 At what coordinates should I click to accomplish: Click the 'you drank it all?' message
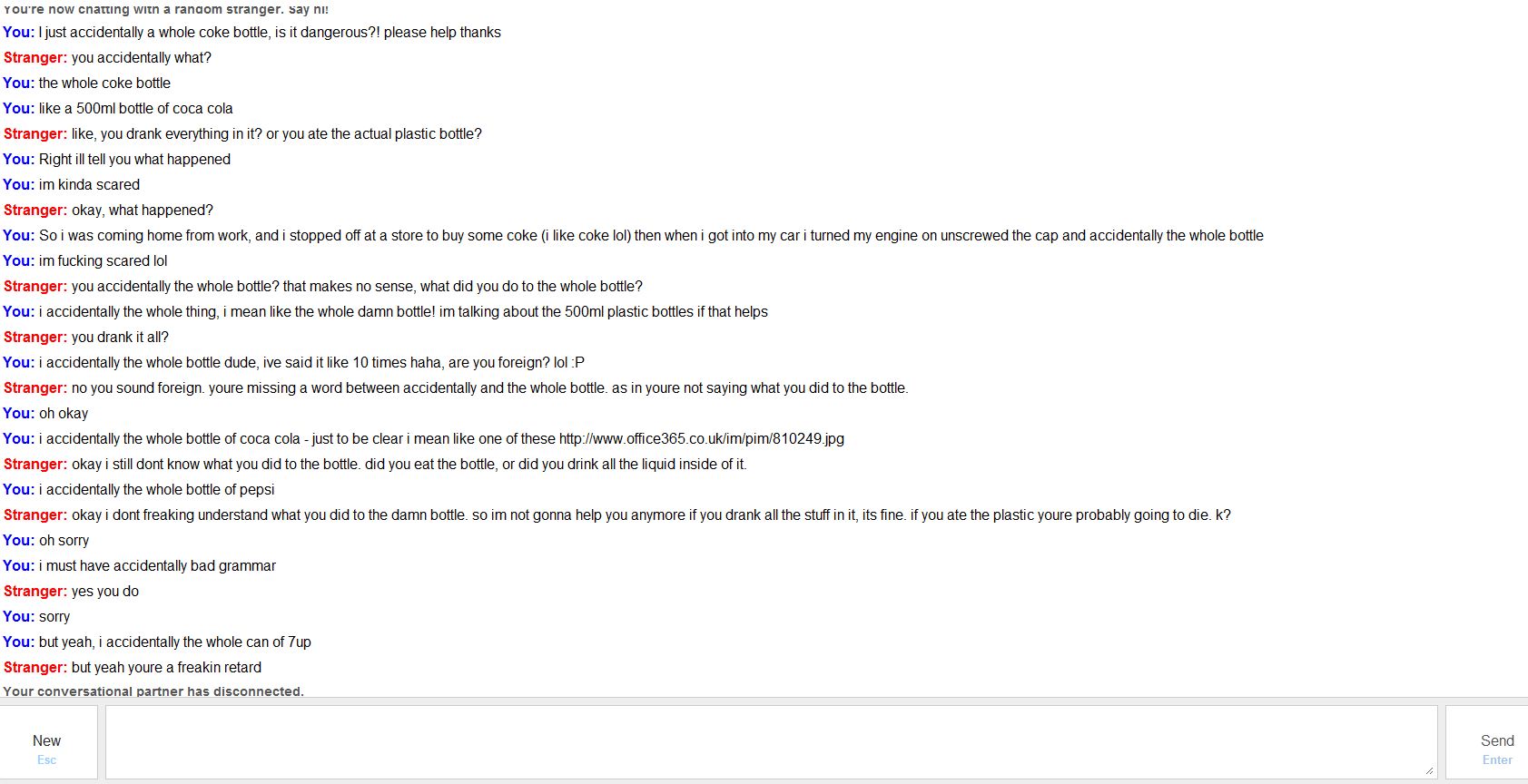[120, 338]
